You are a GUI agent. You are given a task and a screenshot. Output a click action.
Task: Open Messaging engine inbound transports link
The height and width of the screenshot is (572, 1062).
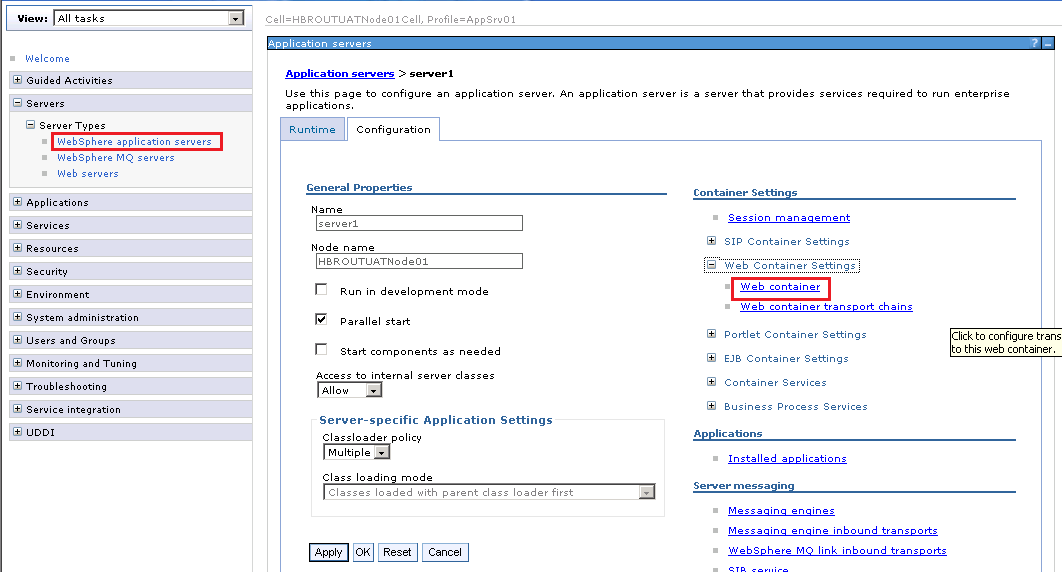(832, 531)
